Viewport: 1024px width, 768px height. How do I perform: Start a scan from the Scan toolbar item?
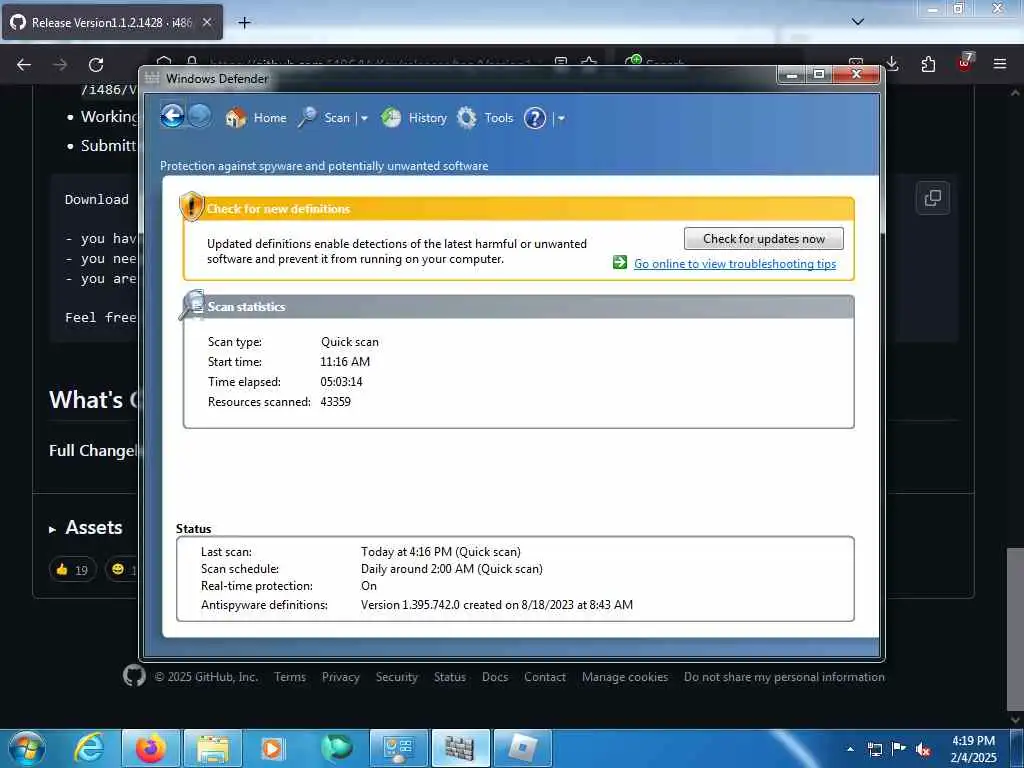pos(325,118)
